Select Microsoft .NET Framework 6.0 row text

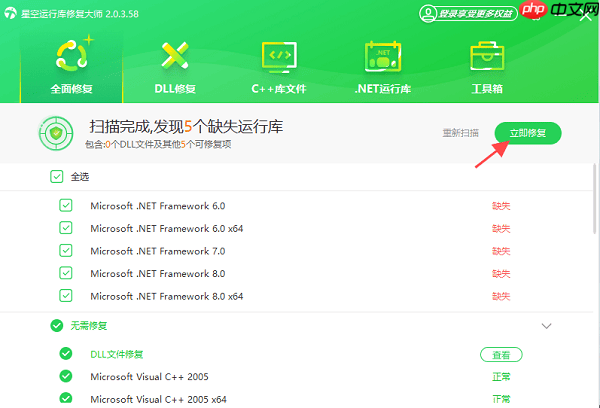(x=158, y=206)
